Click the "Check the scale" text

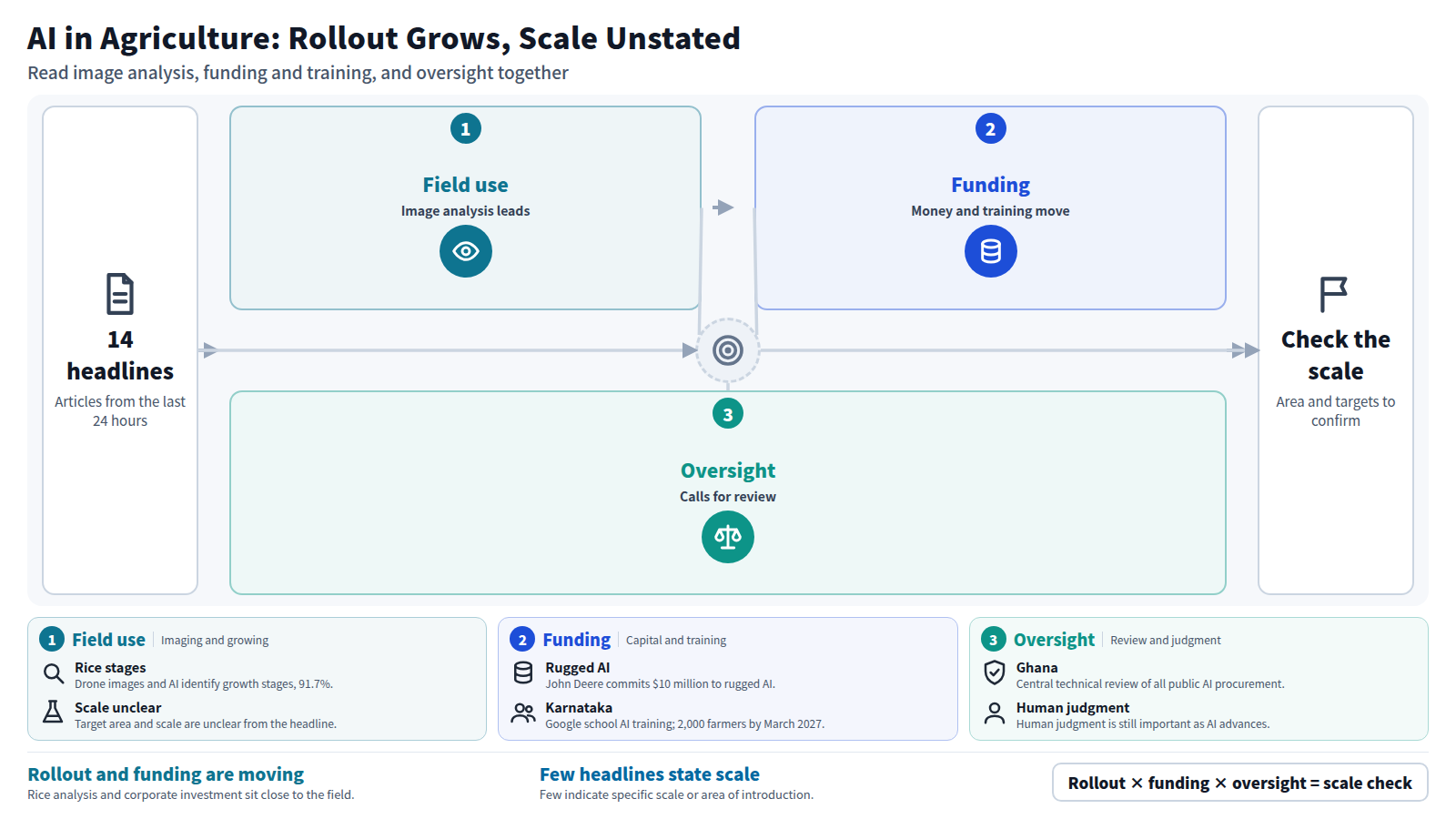(x=1335, y=355)
